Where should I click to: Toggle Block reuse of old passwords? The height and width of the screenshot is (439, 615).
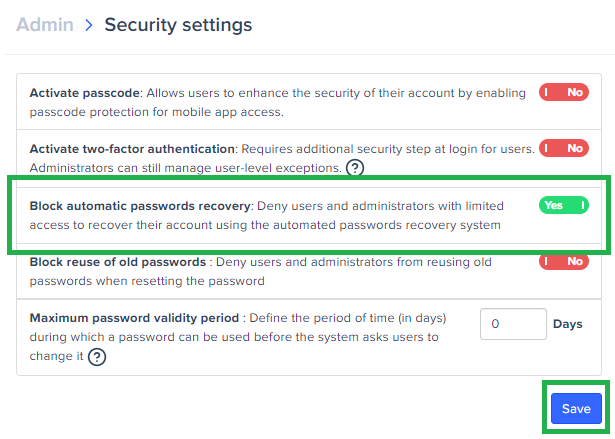563,261
